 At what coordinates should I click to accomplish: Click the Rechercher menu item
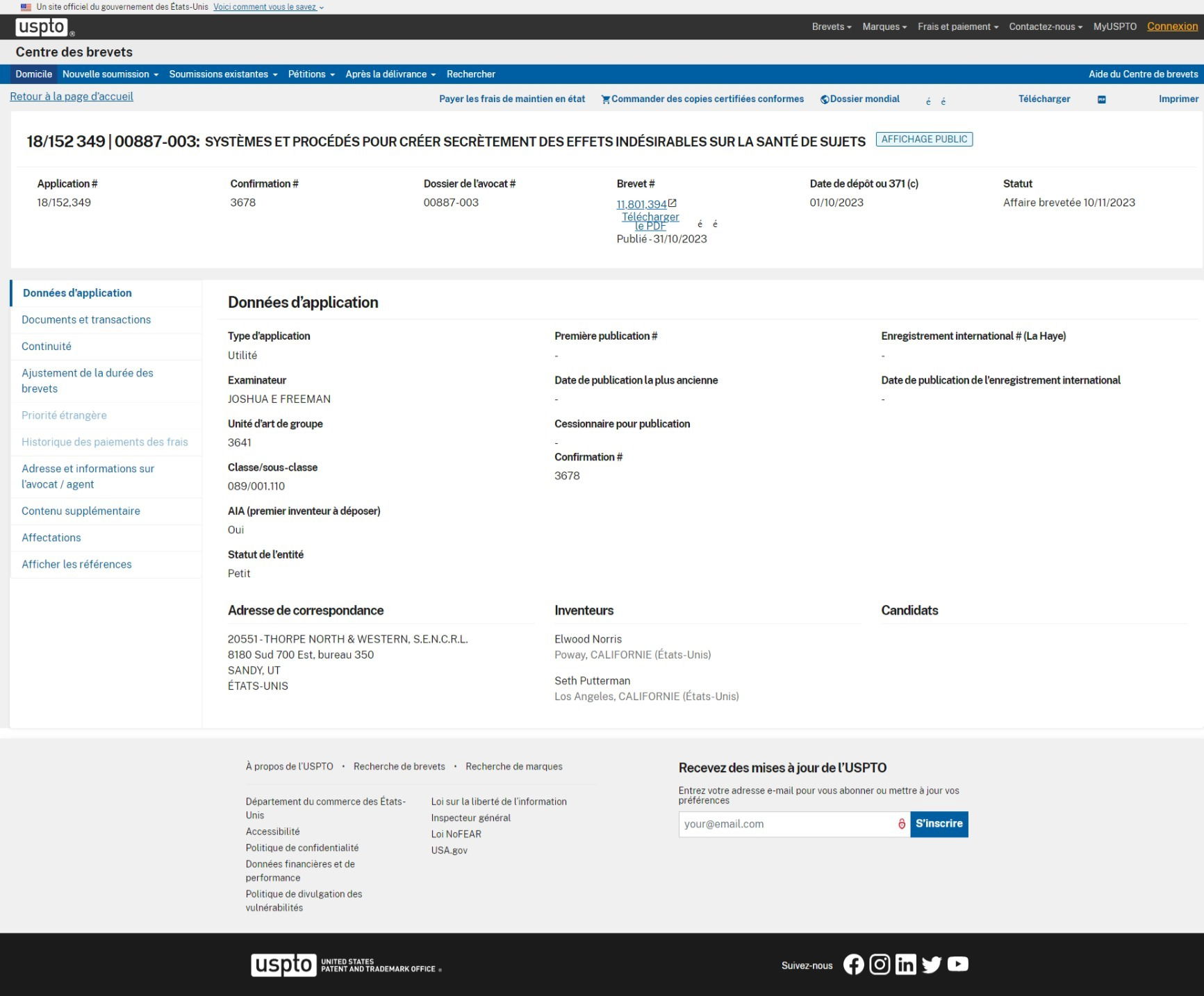tap(470, 74)
